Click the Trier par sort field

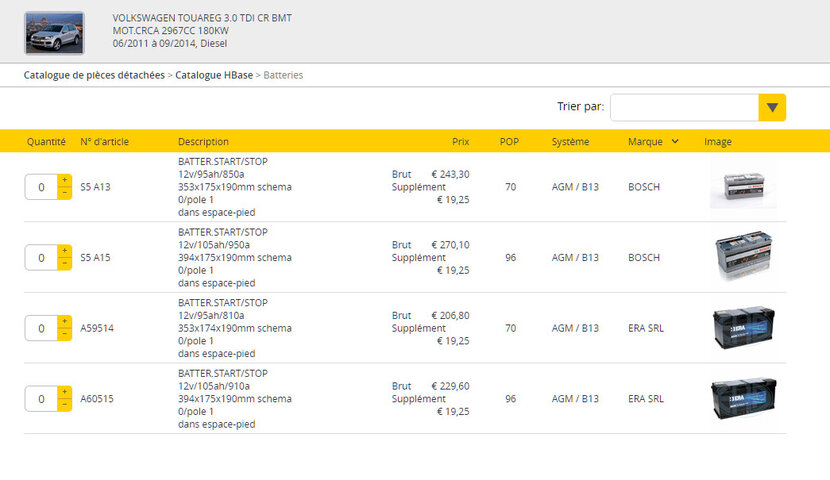pyautogui.click(x=684, y=108)
